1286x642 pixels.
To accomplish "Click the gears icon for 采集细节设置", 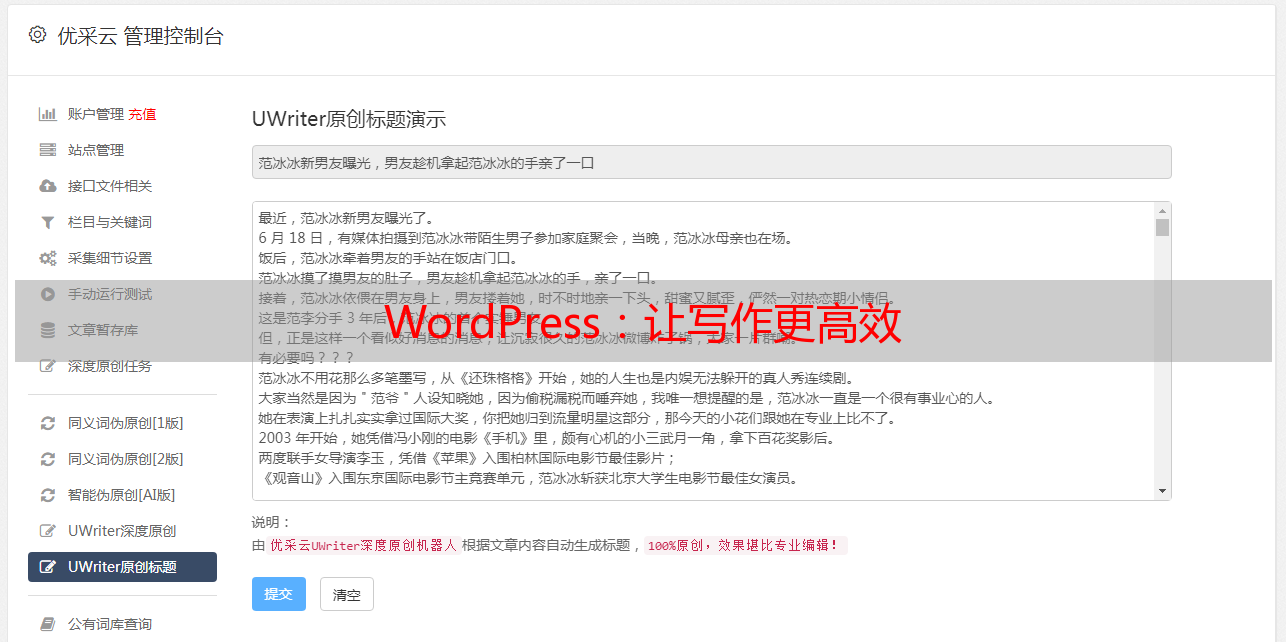I will pos(47,258).
